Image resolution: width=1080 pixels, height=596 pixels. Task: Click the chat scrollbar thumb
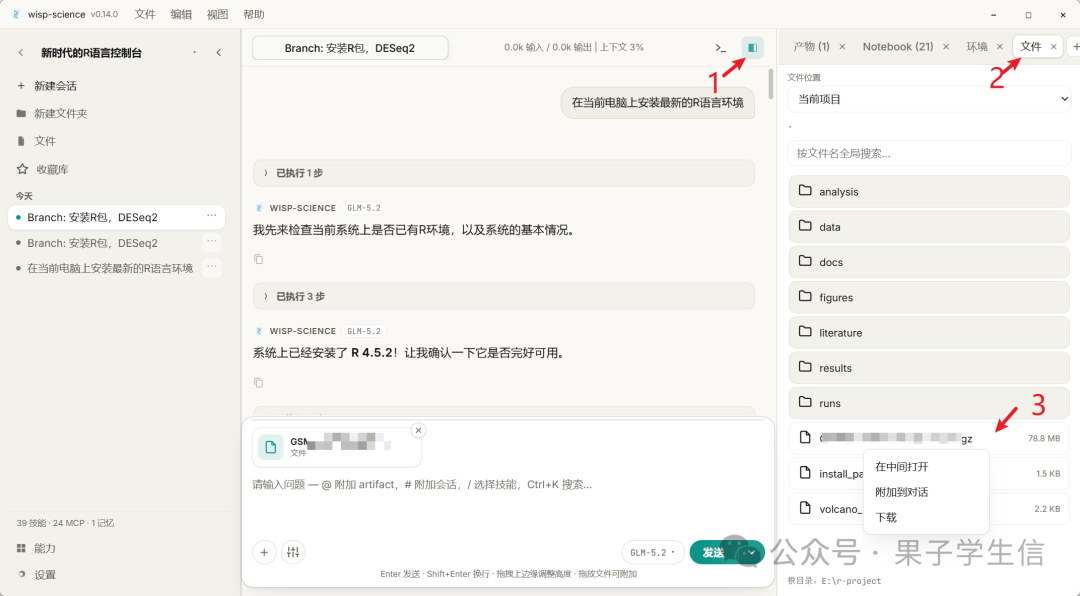tap(771, 84)
